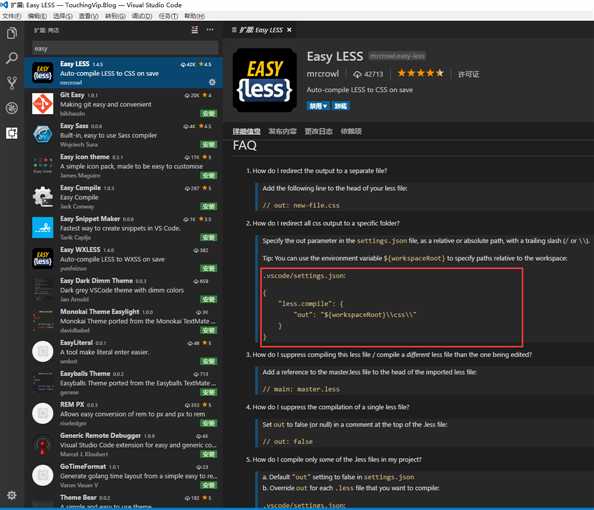Click the Easy Snippet Maker blue icon
The height and width of the screenshot is (510, 594).
(42, 227)
